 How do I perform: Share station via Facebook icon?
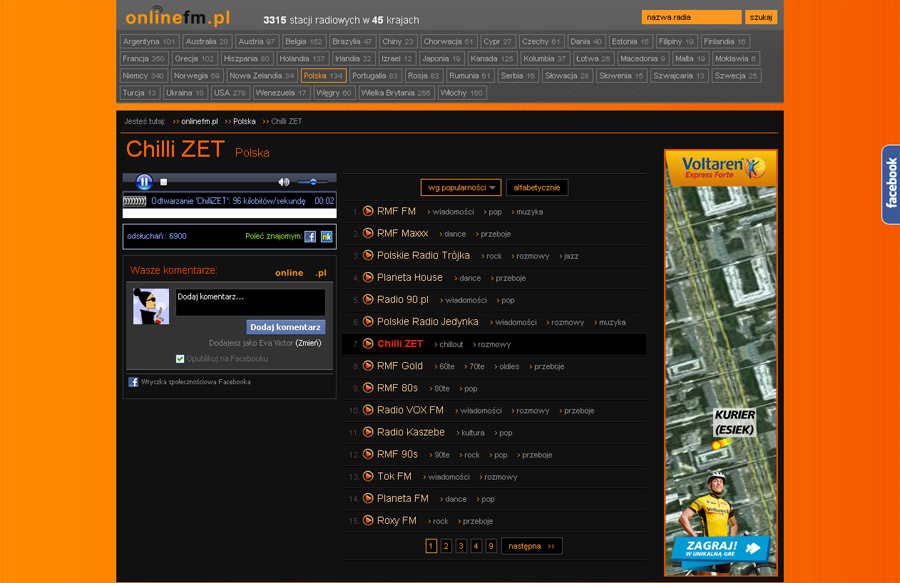pos(310,236)
